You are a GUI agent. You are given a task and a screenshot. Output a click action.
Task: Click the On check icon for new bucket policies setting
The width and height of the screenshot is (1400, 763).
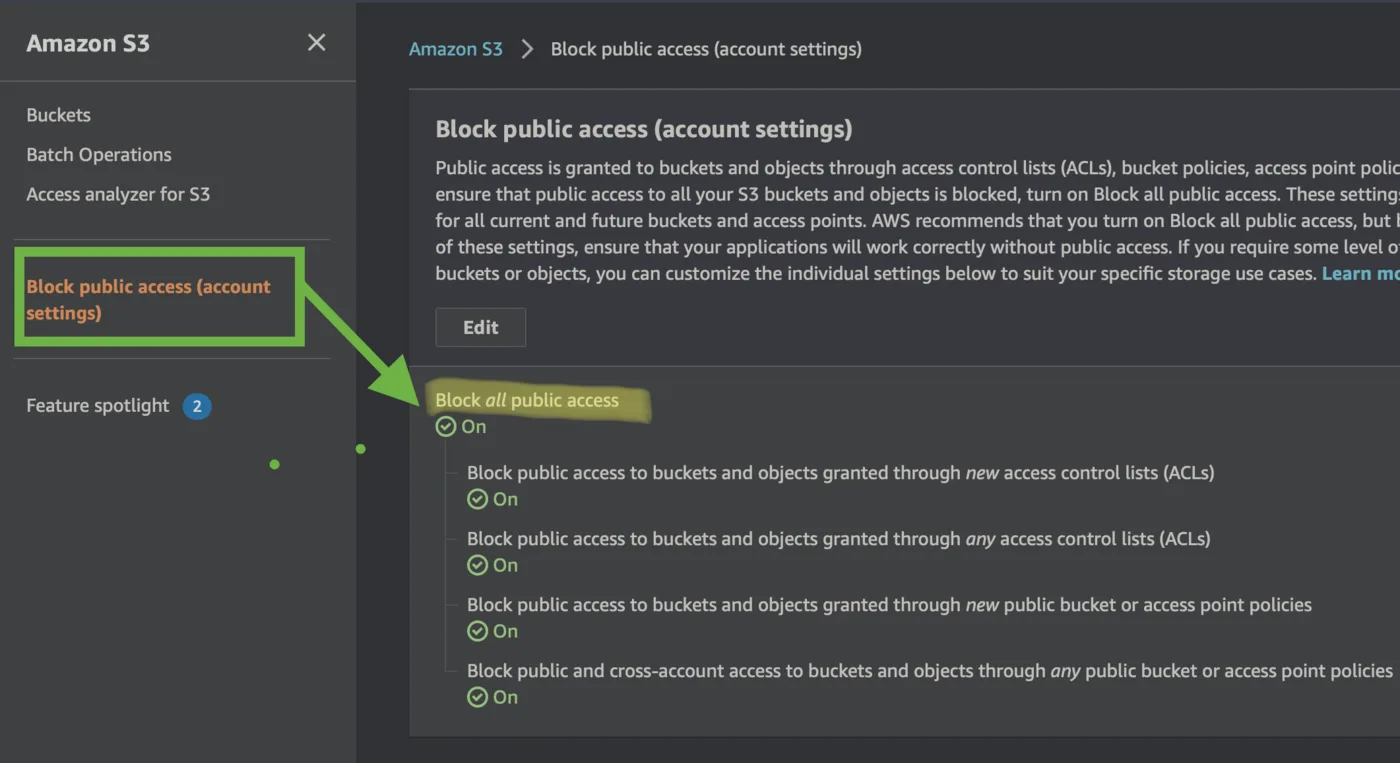(477, 631)
